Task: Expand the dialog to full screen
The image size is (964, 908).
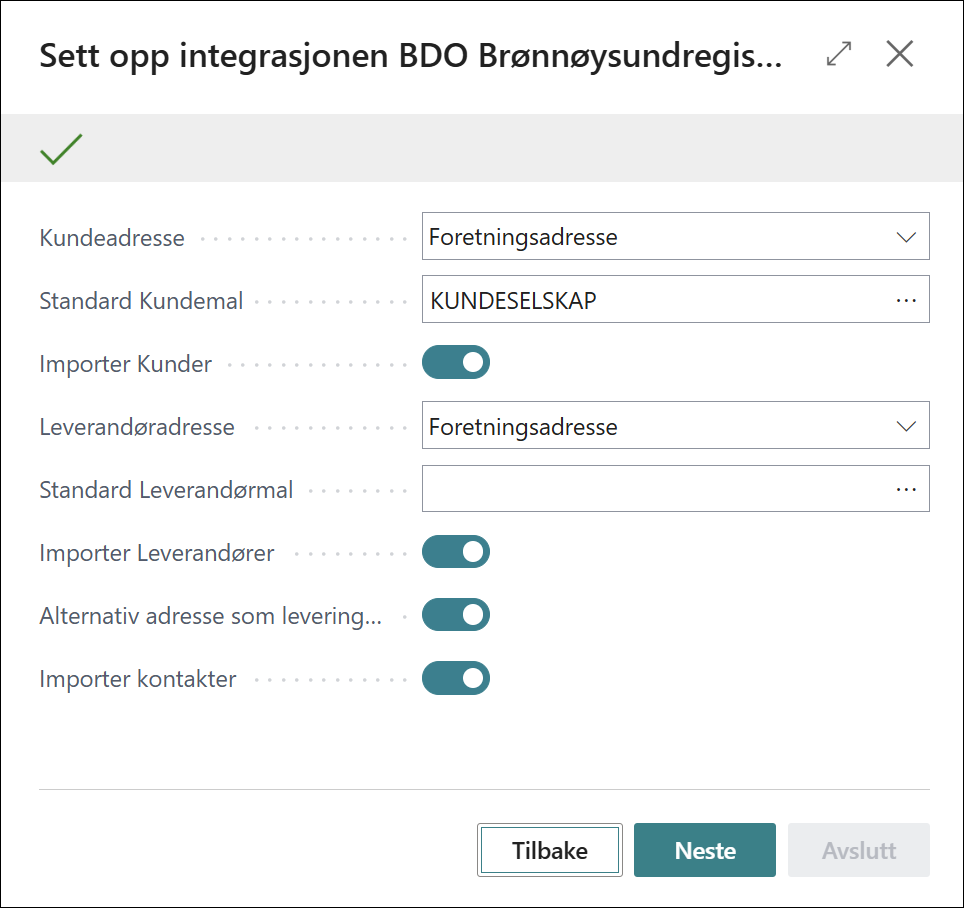Action: tap(839, 55)
